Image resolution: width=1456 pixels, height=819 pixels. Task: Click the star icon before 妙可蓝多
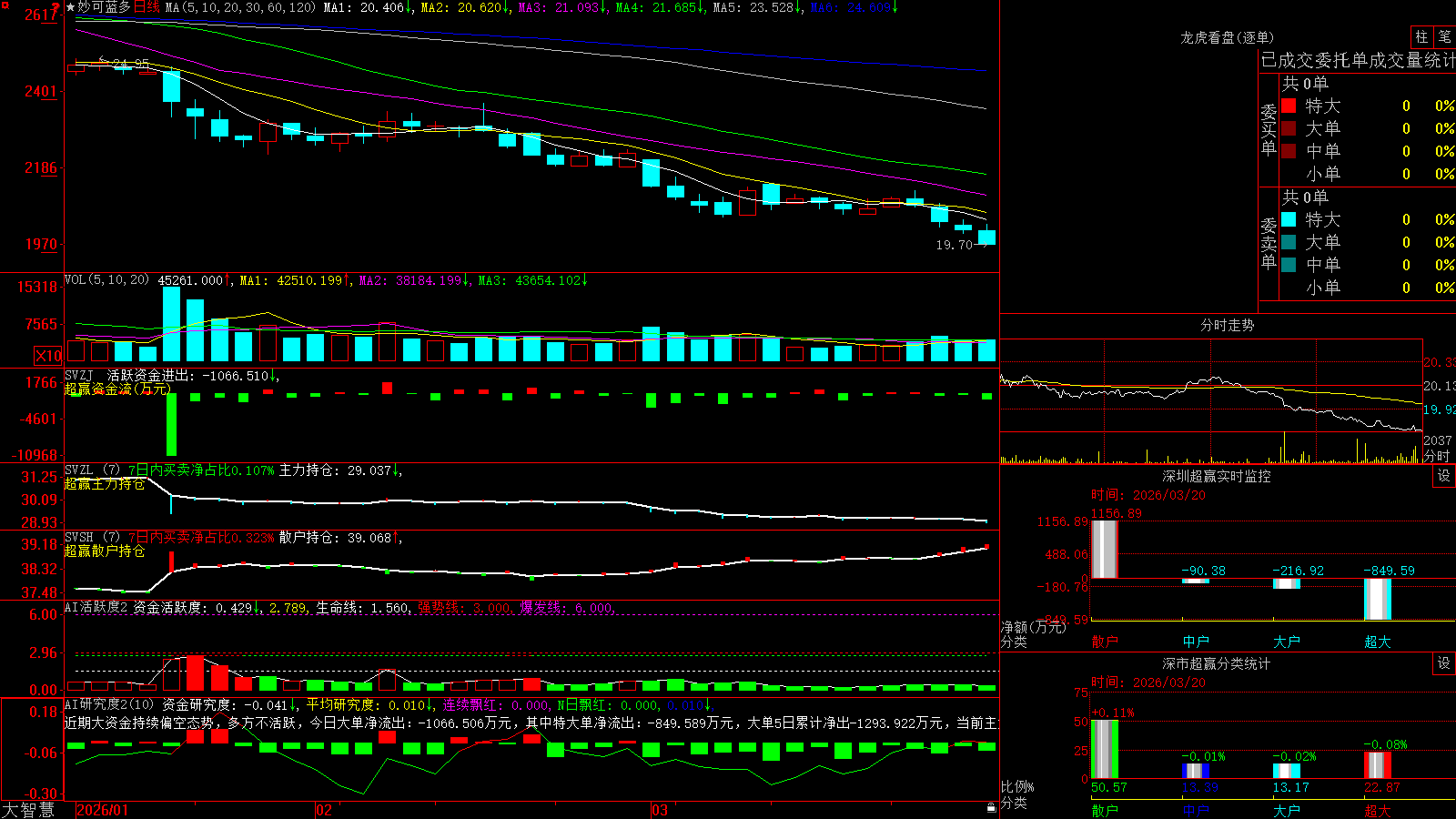(x=70, y=7)
